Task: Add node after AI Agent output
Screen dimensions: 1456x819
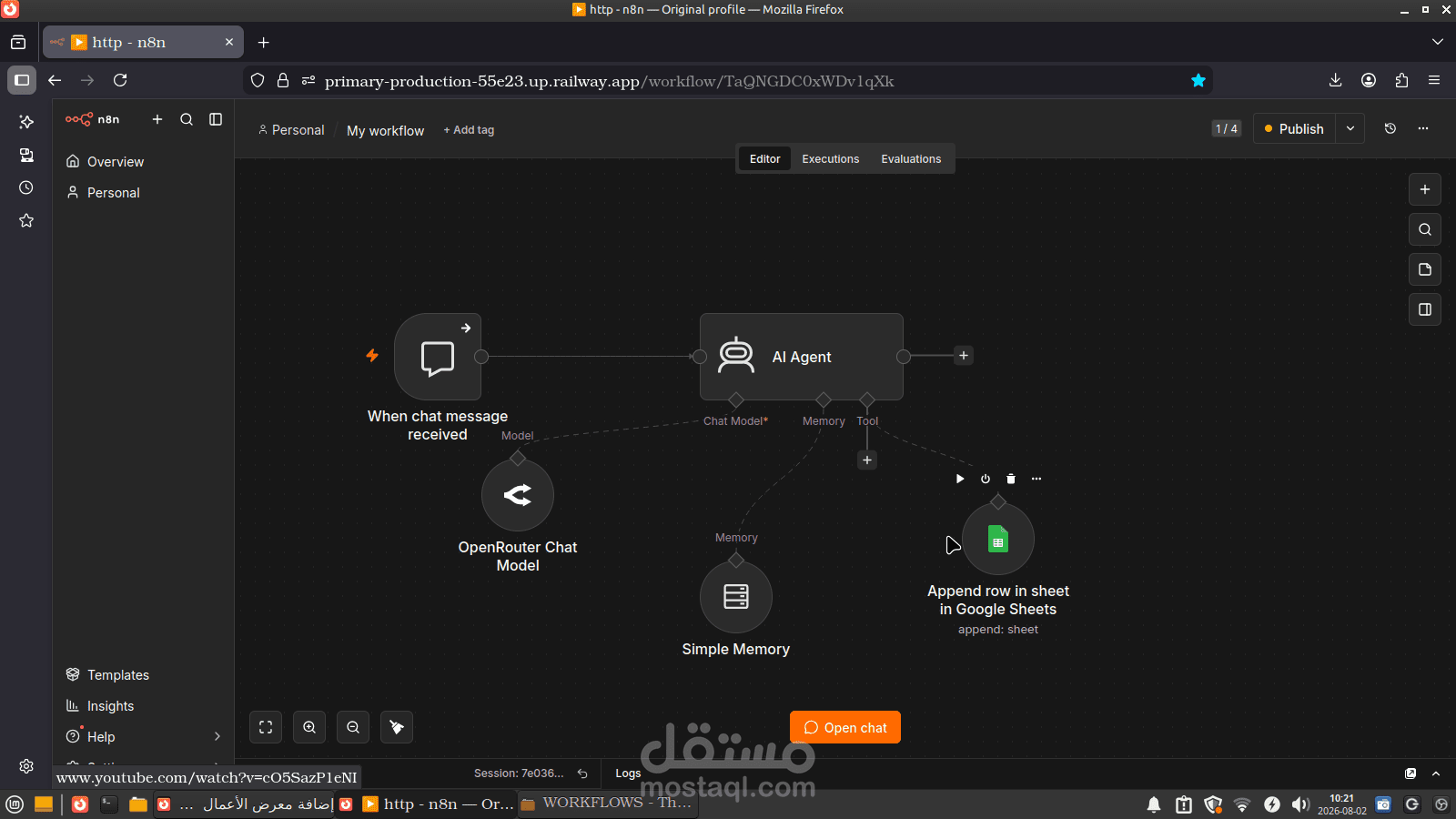Action: [964, 356]
